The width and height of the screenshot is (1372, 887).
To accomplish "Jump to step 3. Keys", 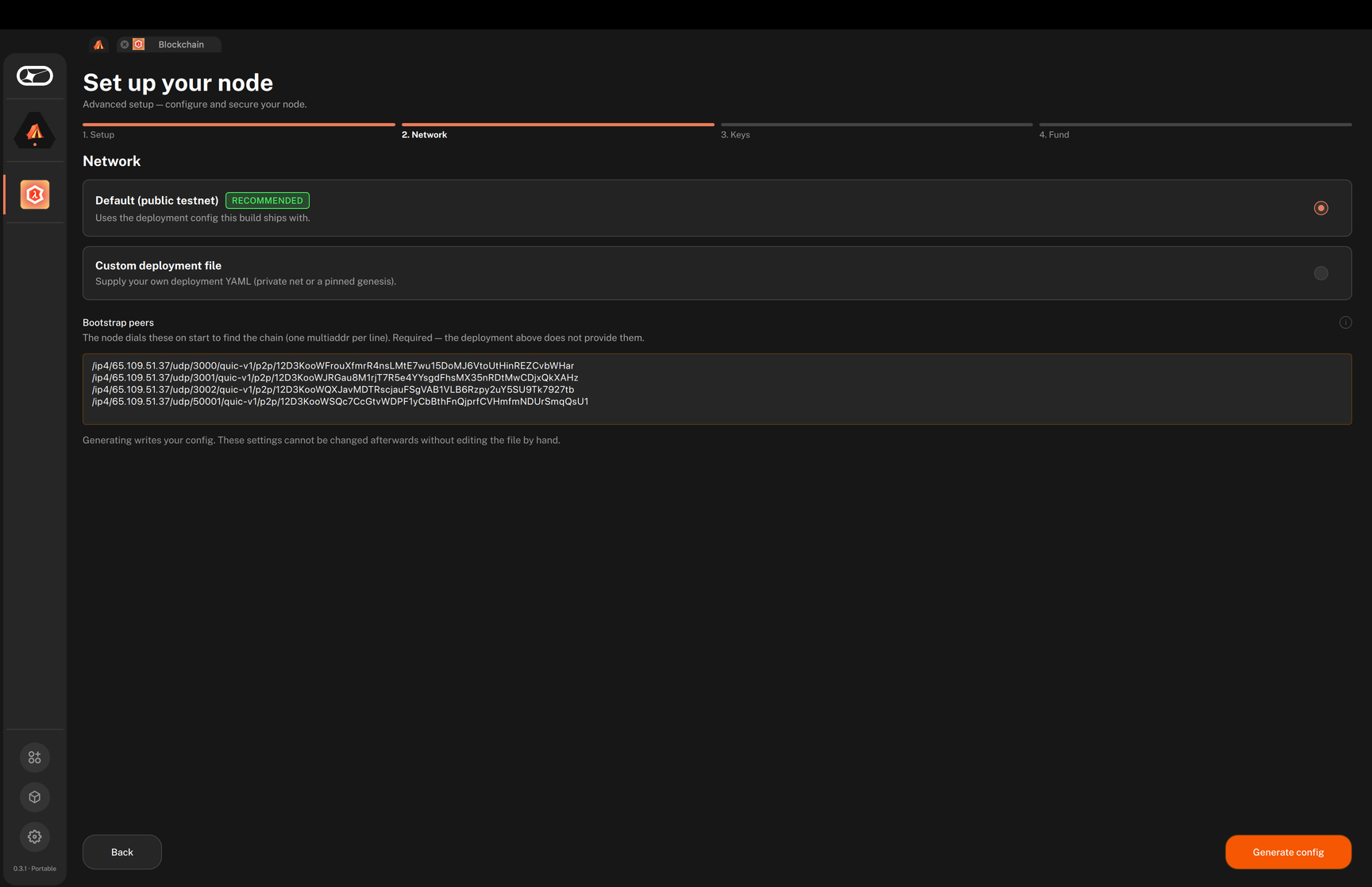I will (735, 135).
